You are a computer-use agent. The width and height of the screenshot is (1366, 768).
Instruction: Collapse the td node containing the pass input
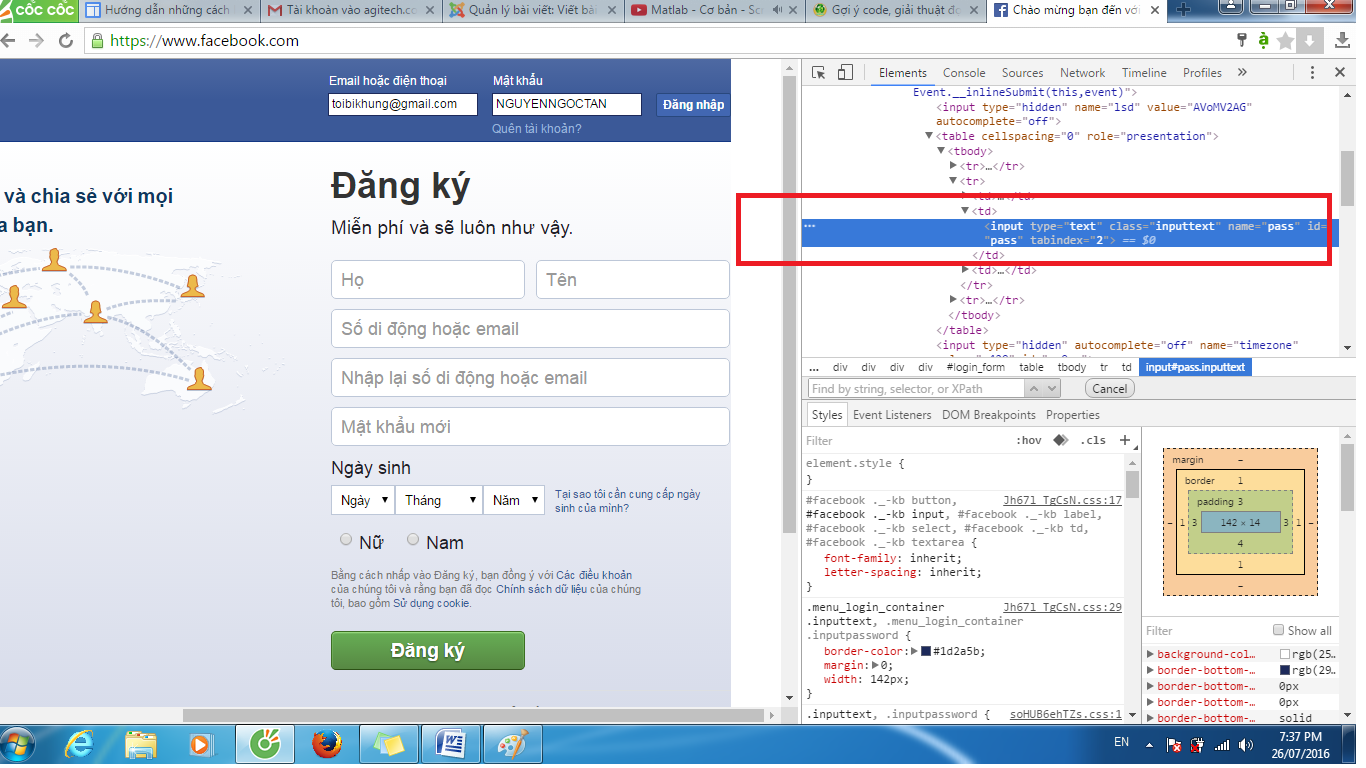coord(965,211)
